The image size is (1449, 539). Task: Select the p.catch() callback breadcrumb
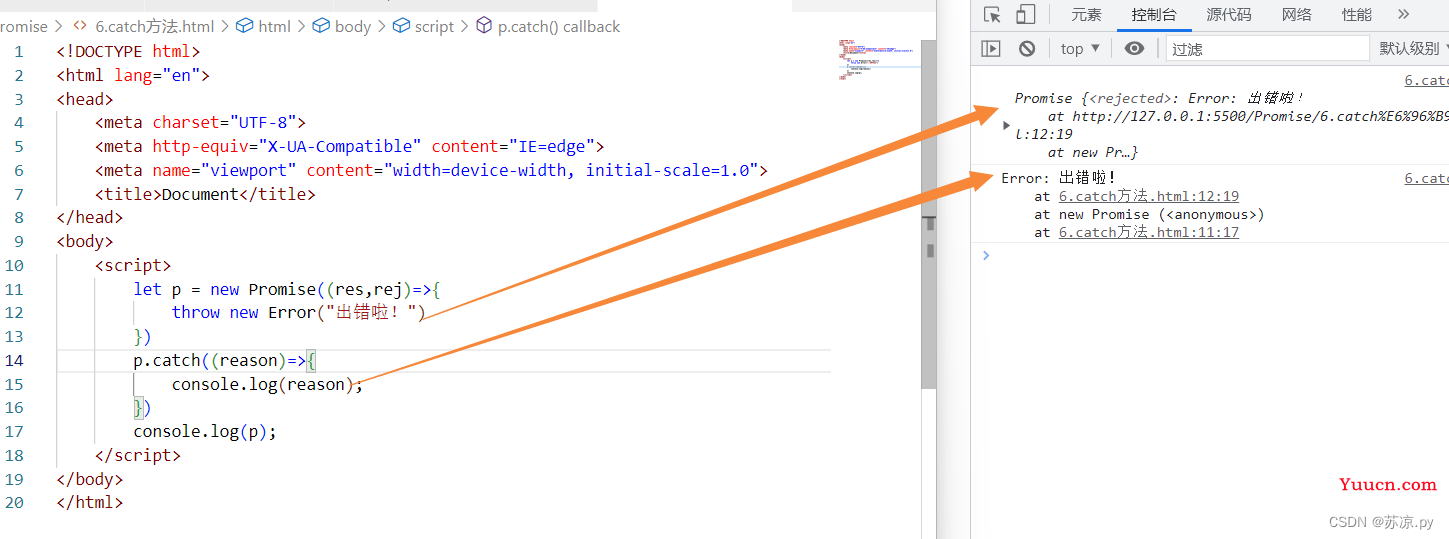coord(548,26)
